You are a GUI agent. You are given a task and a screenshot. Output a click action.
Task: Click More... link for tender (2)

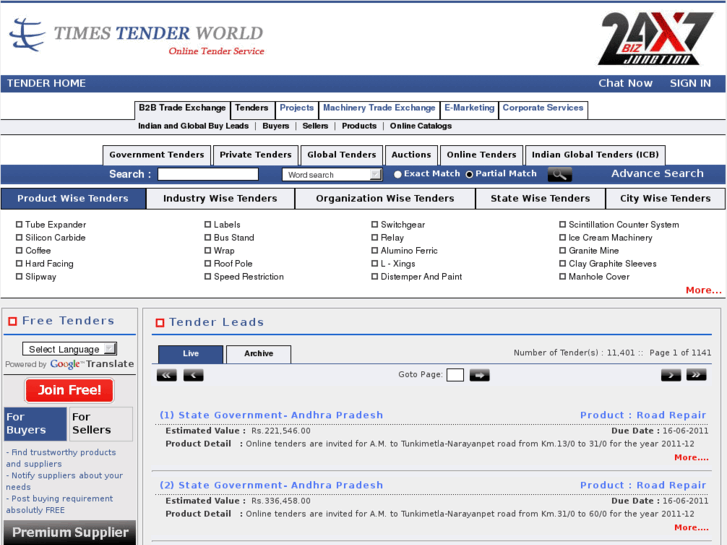tap(691, 528)
